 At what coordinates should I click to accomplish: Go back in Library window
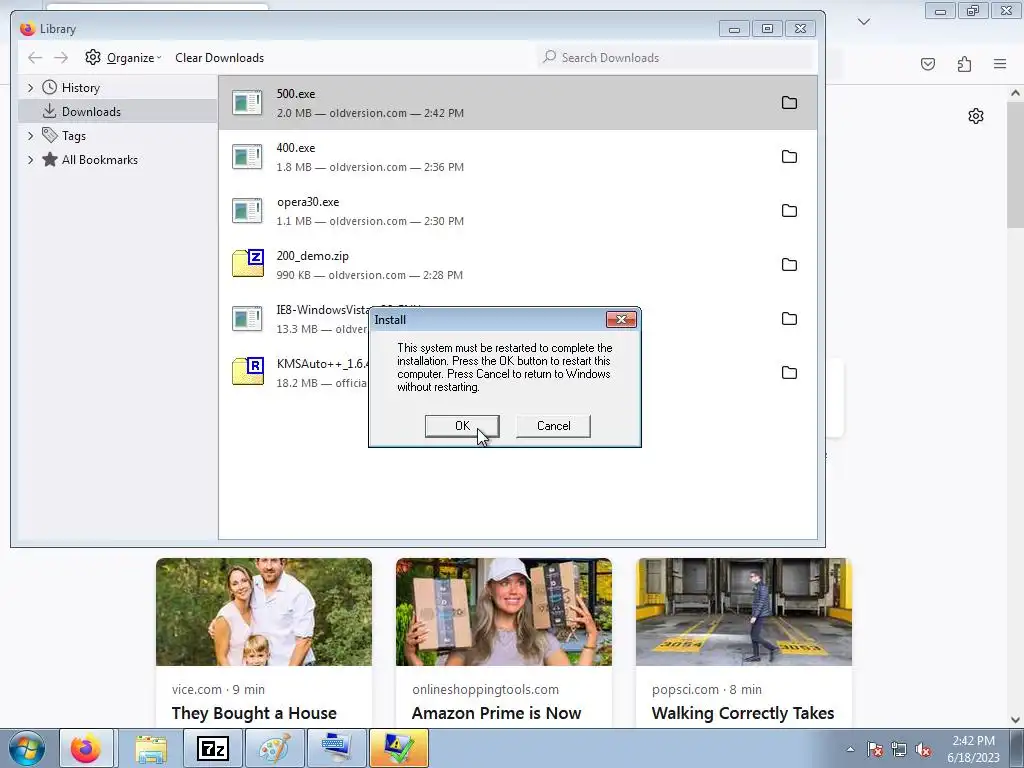[35, 57]
